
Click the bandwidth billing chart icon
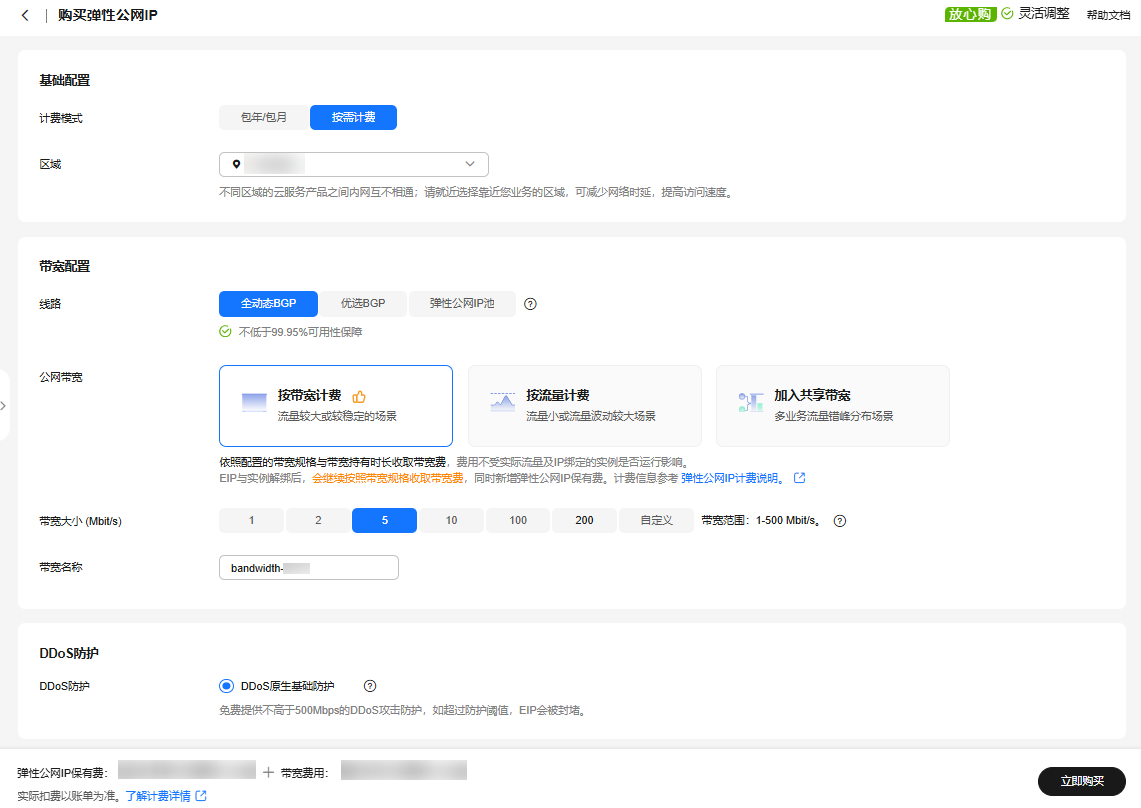[x=254, y=403]
